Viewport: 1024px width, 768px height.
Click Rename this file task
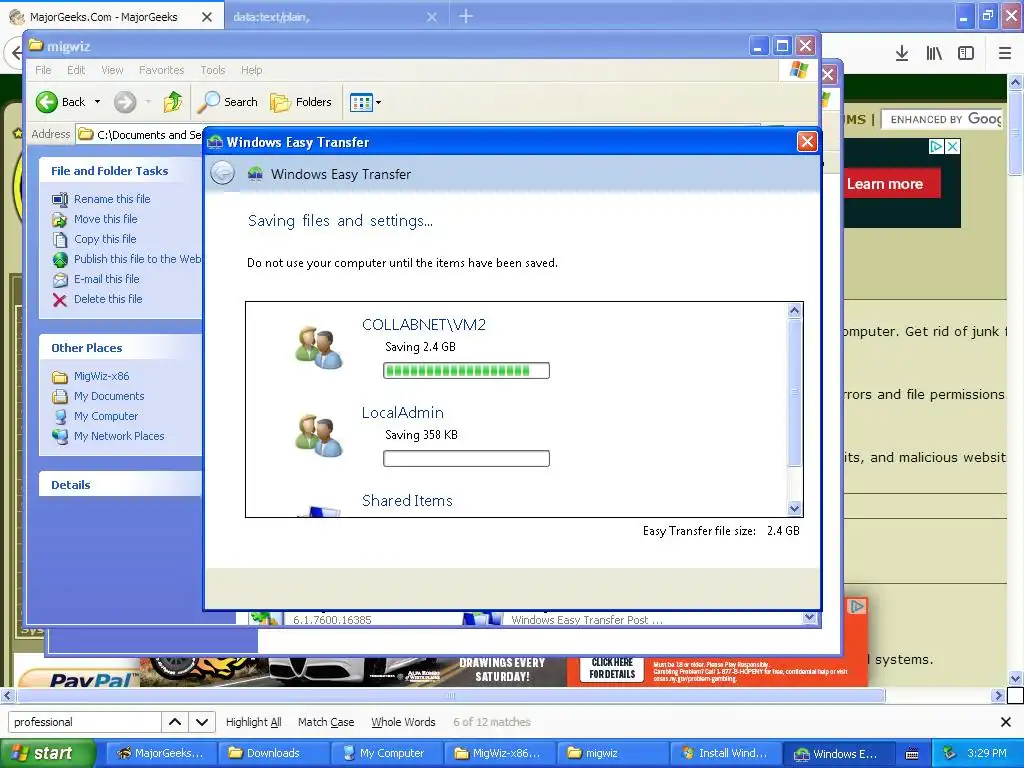pos(112,199)
